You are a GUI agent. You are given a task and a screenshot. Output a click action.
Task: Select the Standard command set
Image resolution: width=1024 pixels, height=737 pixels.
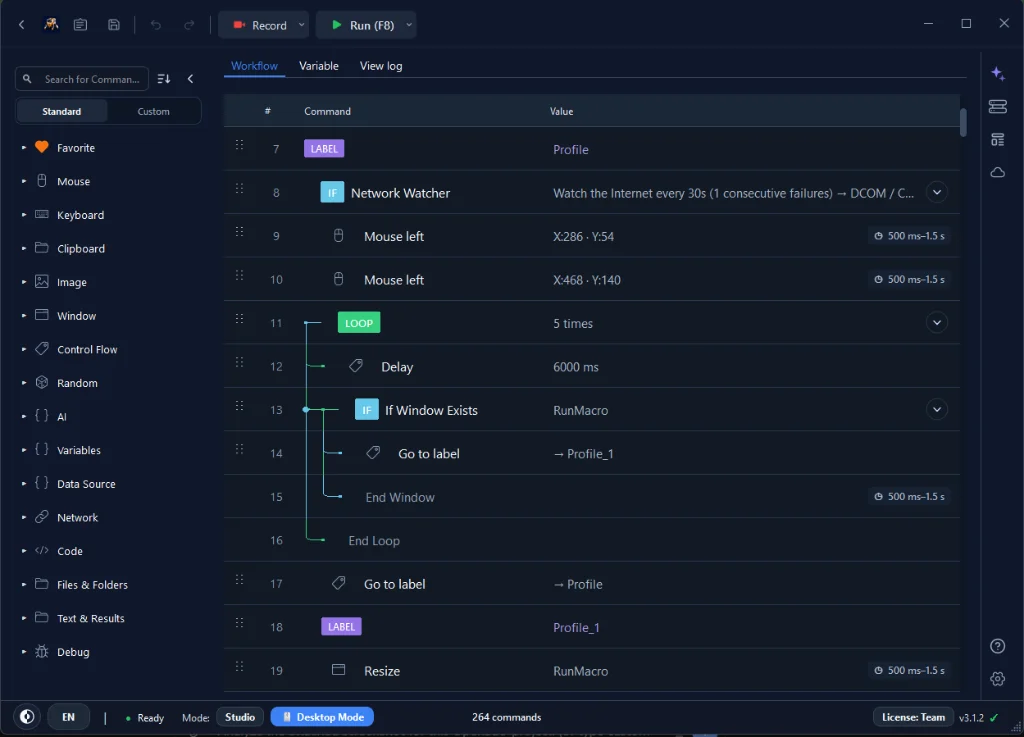tap(62, 112)
